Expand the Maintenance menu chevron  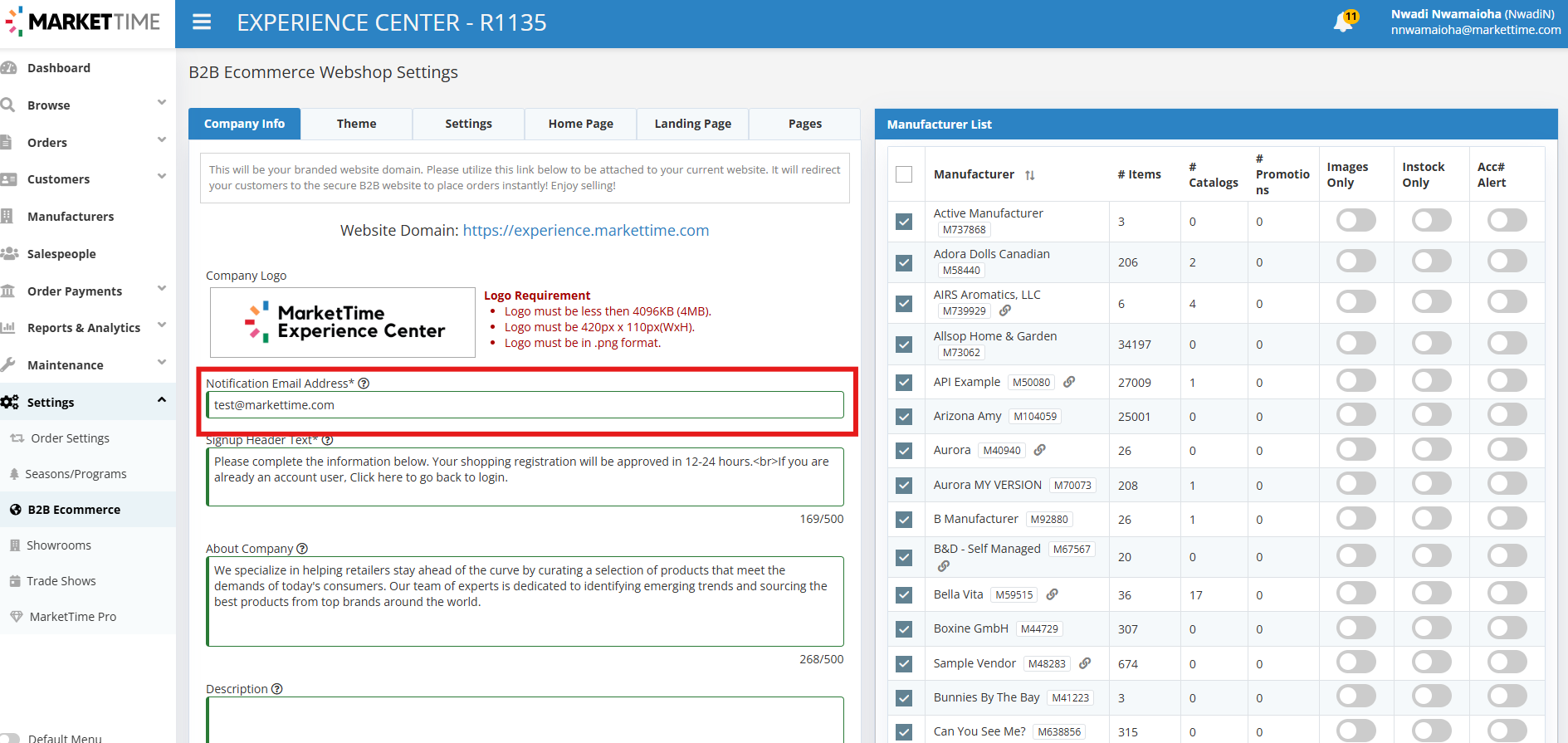tap(162, 363)
